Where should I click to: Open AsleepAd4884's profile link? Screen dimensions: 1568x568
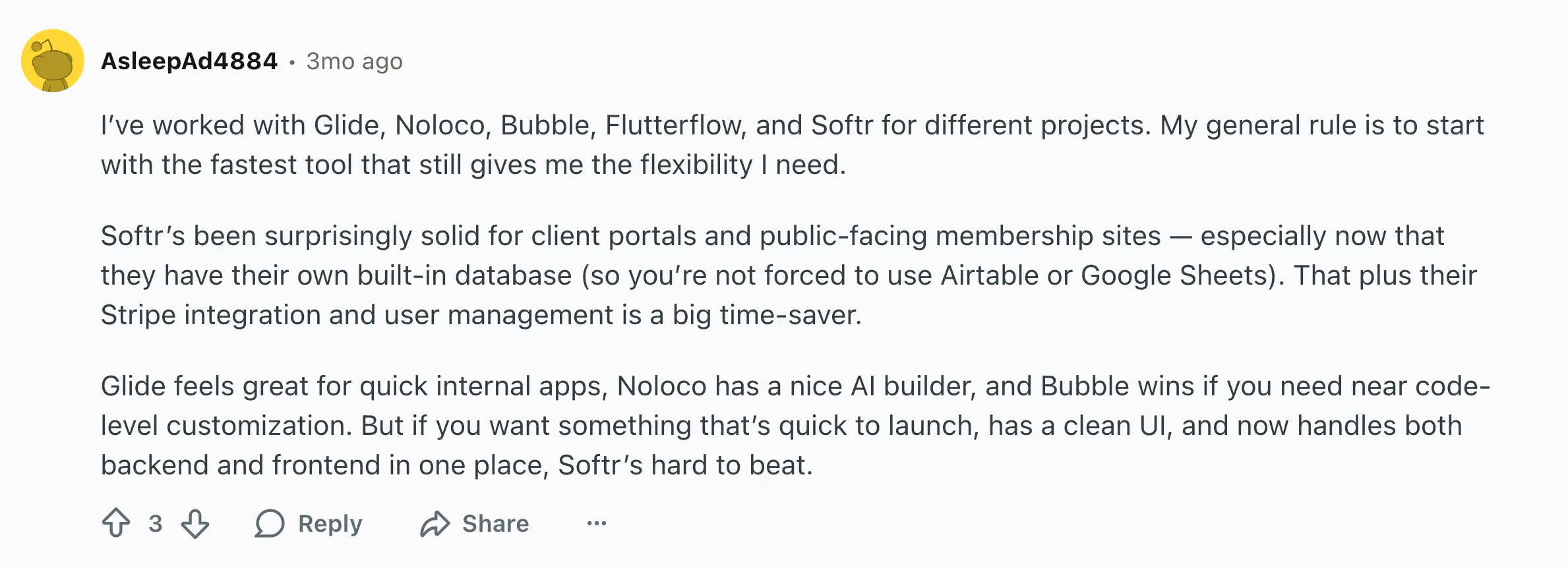189,61
